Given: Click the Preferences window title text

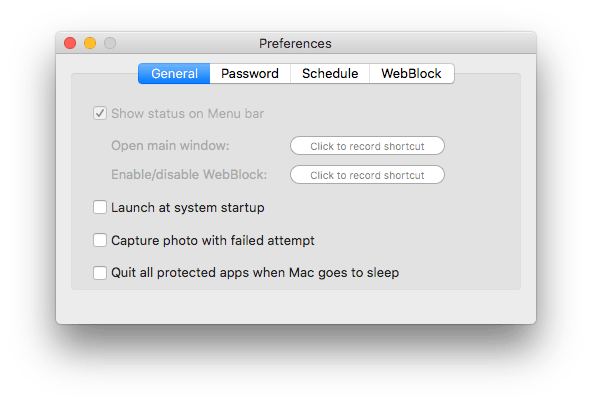Looking at the screenshot, I should coord(295,43).
